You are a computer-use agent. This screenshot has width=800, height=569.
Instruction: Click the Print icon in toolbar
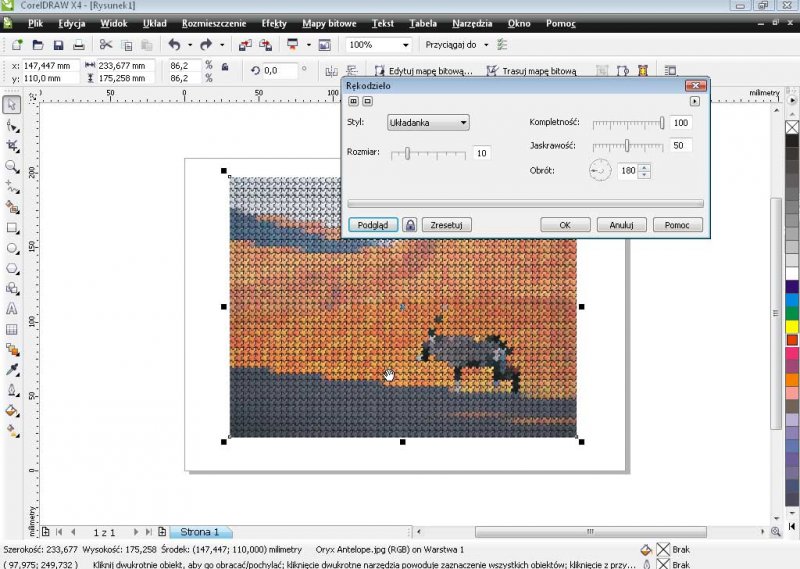point(80,45)
